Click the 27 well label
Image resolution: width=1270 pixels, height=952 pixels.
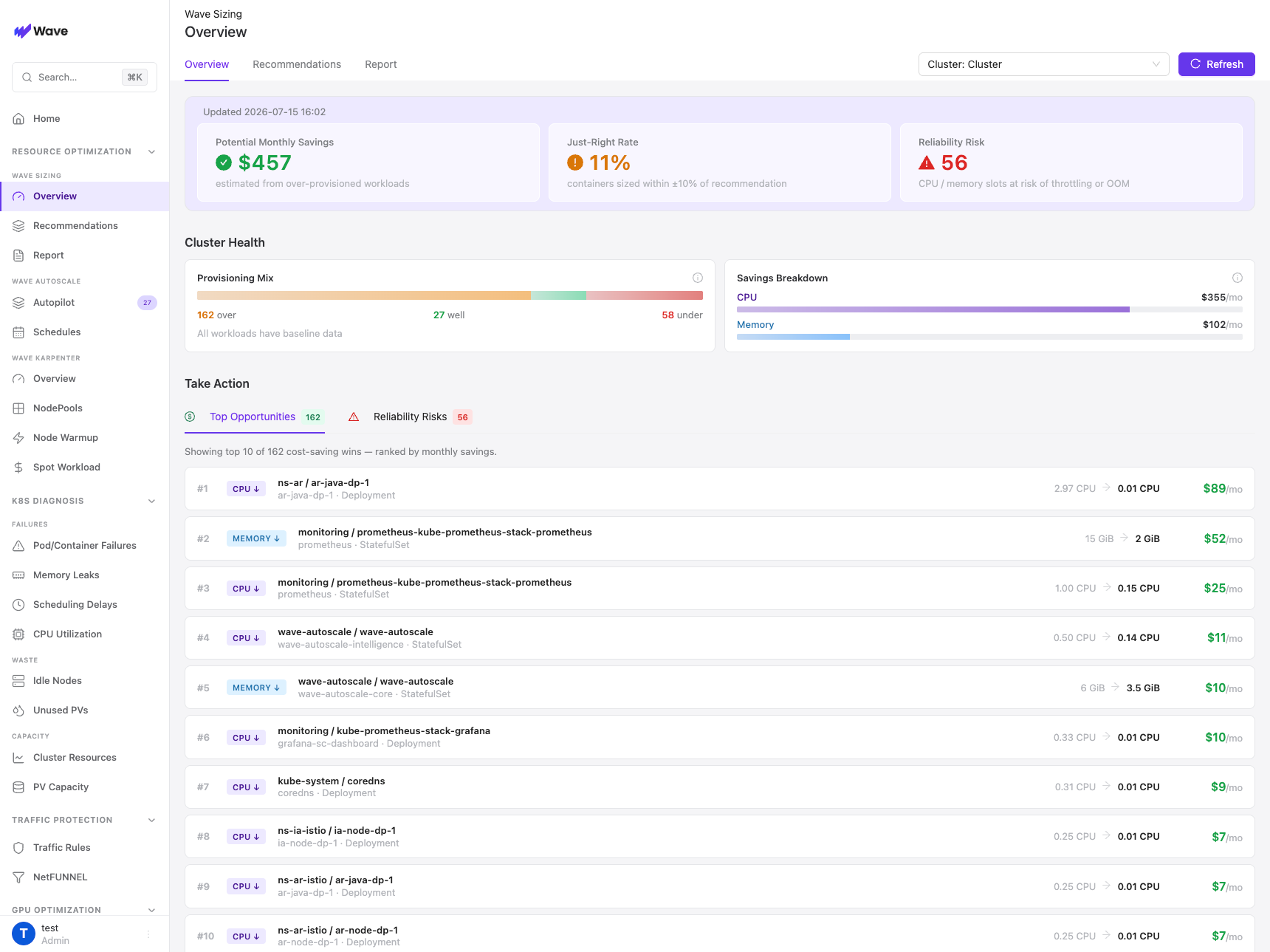pos(449,315)
